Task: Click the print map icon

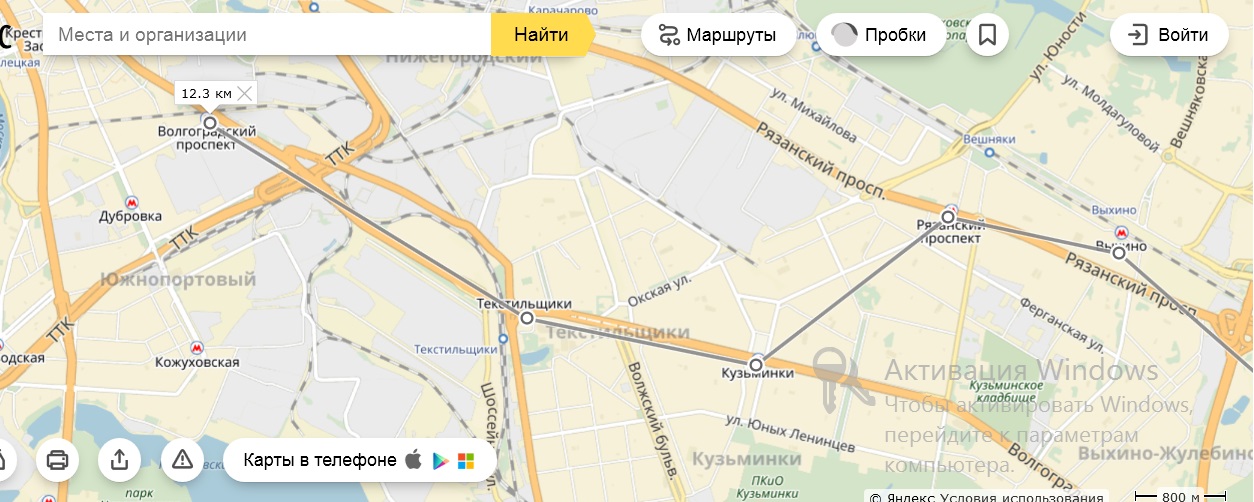Action: pos(57,460)
